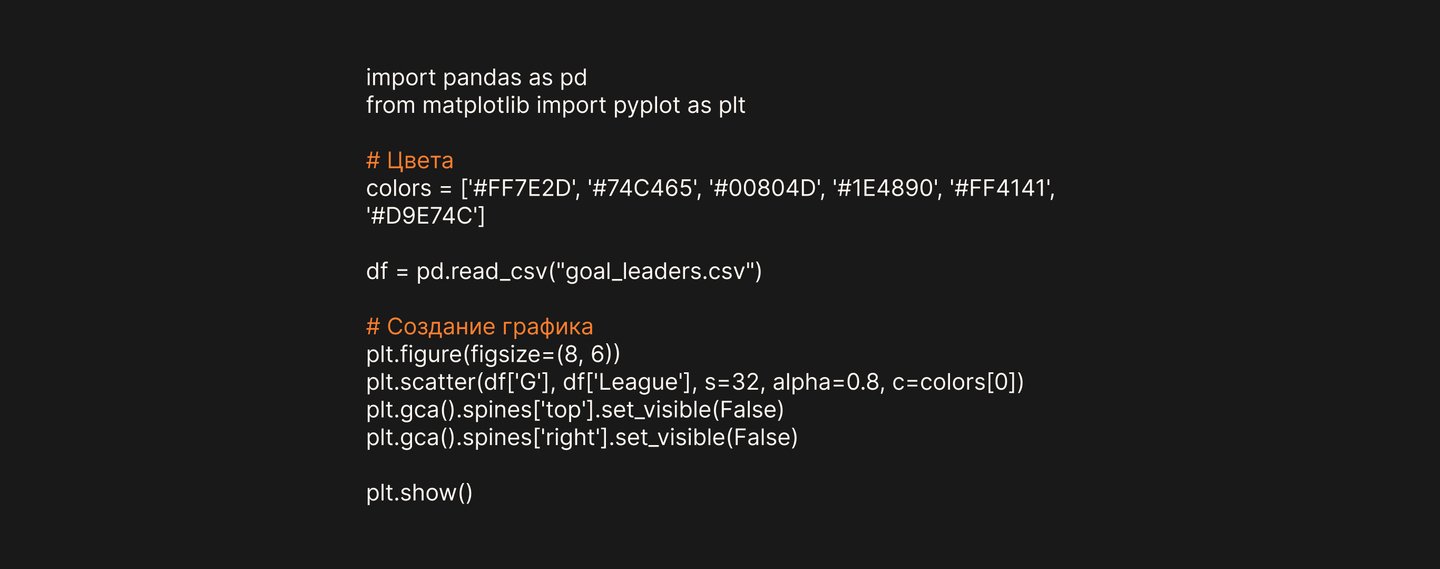
Task: Click the '#74C465' color code
Action: (x=647, y=188)
